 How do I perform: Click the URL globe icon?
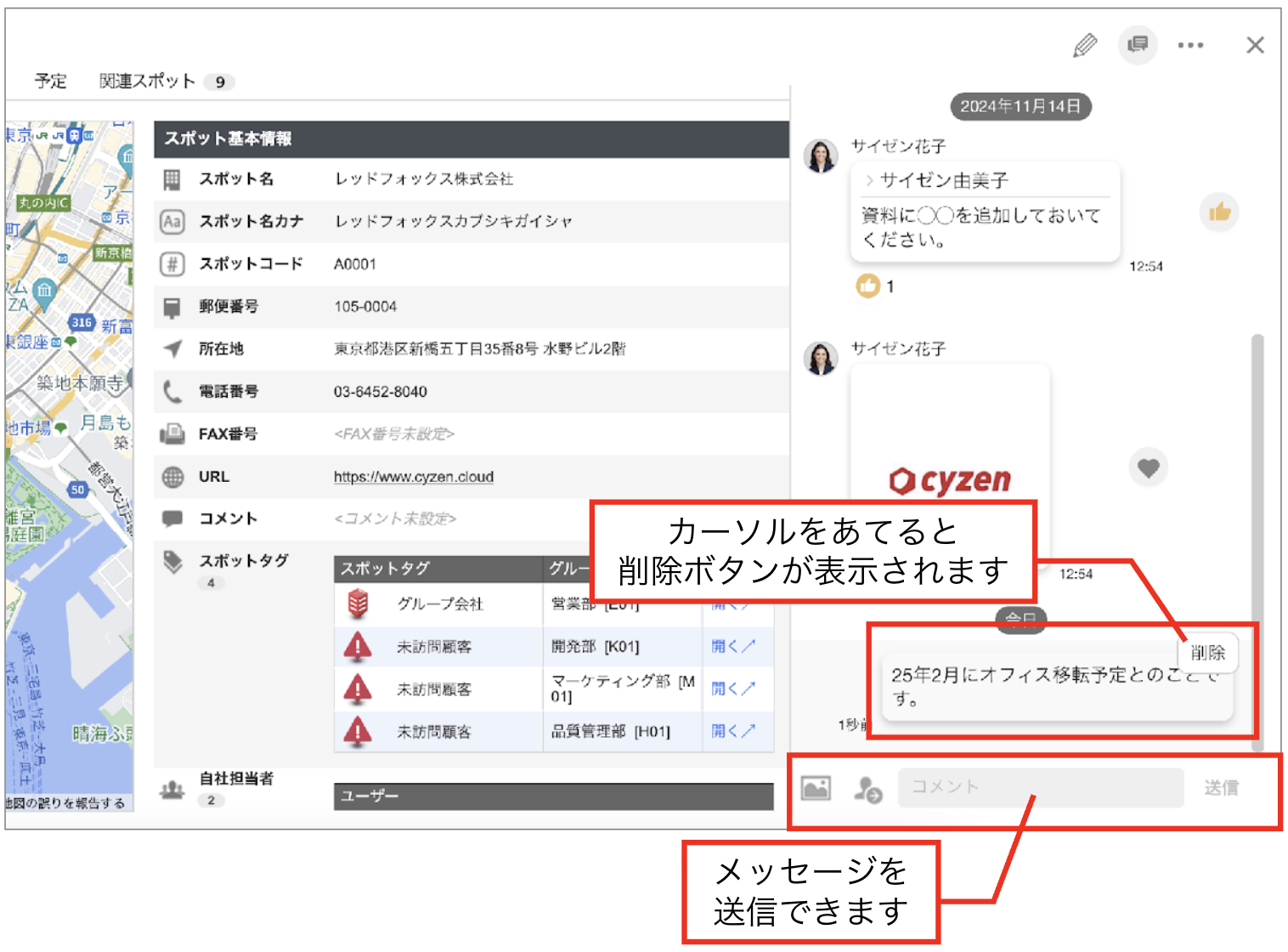[172, 477]
